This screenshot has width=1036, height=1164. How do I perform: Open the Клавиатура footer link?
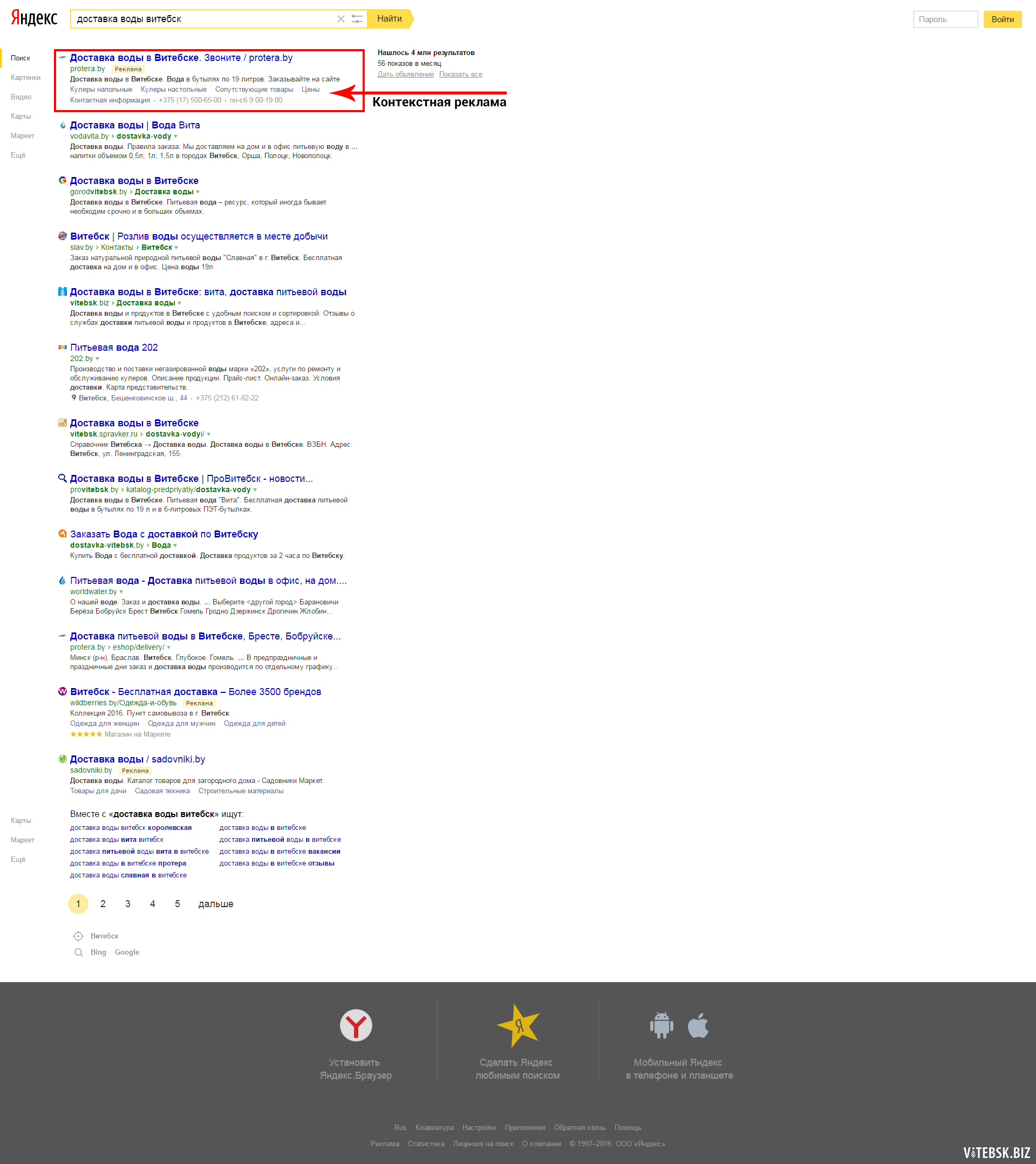(434, 1127)
